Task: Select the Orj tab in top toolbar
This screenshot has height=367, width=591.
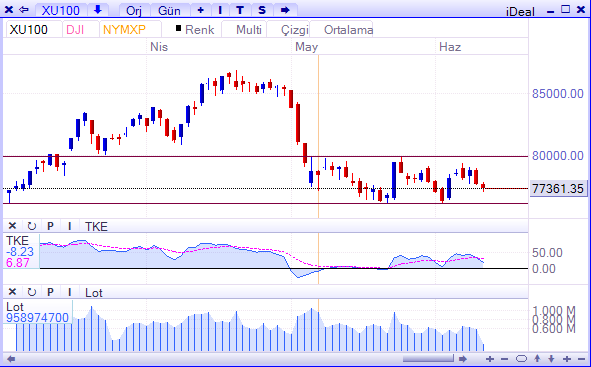Action: click(x=134, y=10)
